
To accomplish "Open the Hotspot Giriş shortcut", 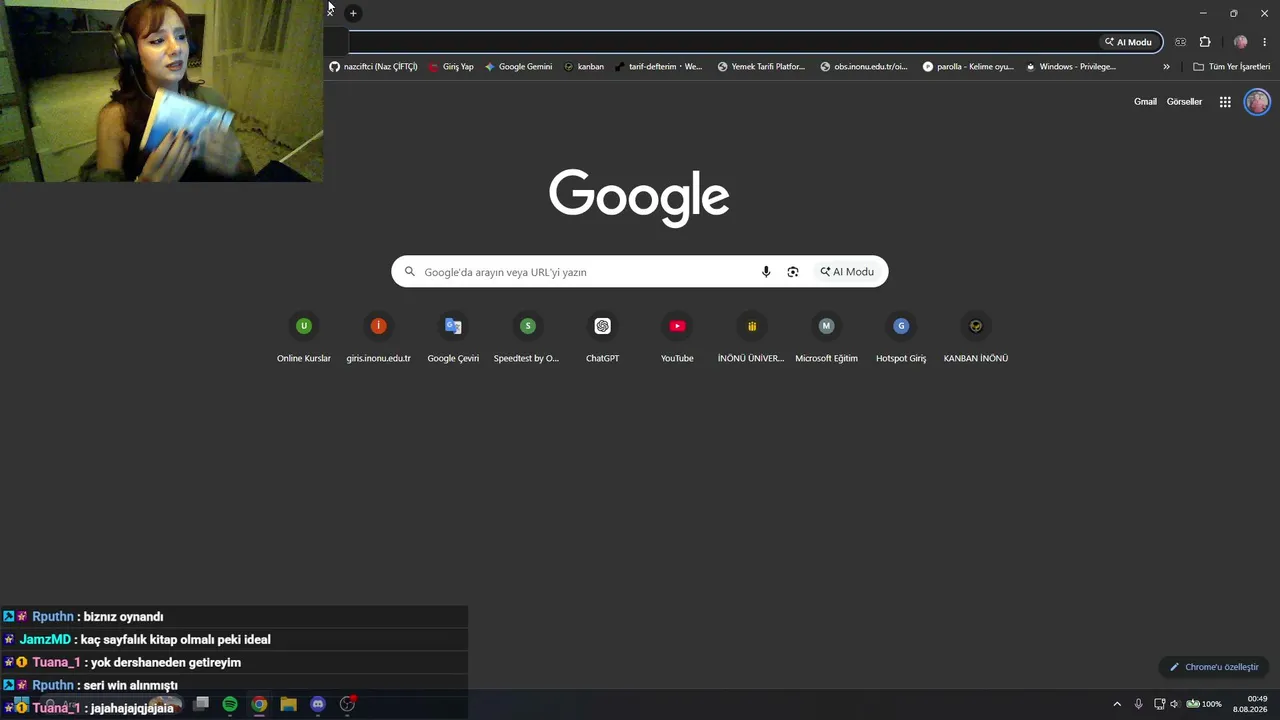I will [x=901, y=337].
